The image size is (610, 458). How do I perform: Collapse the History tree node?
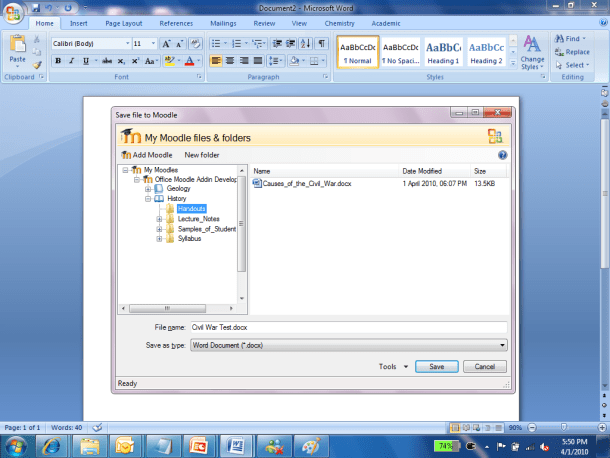[148, 199]
